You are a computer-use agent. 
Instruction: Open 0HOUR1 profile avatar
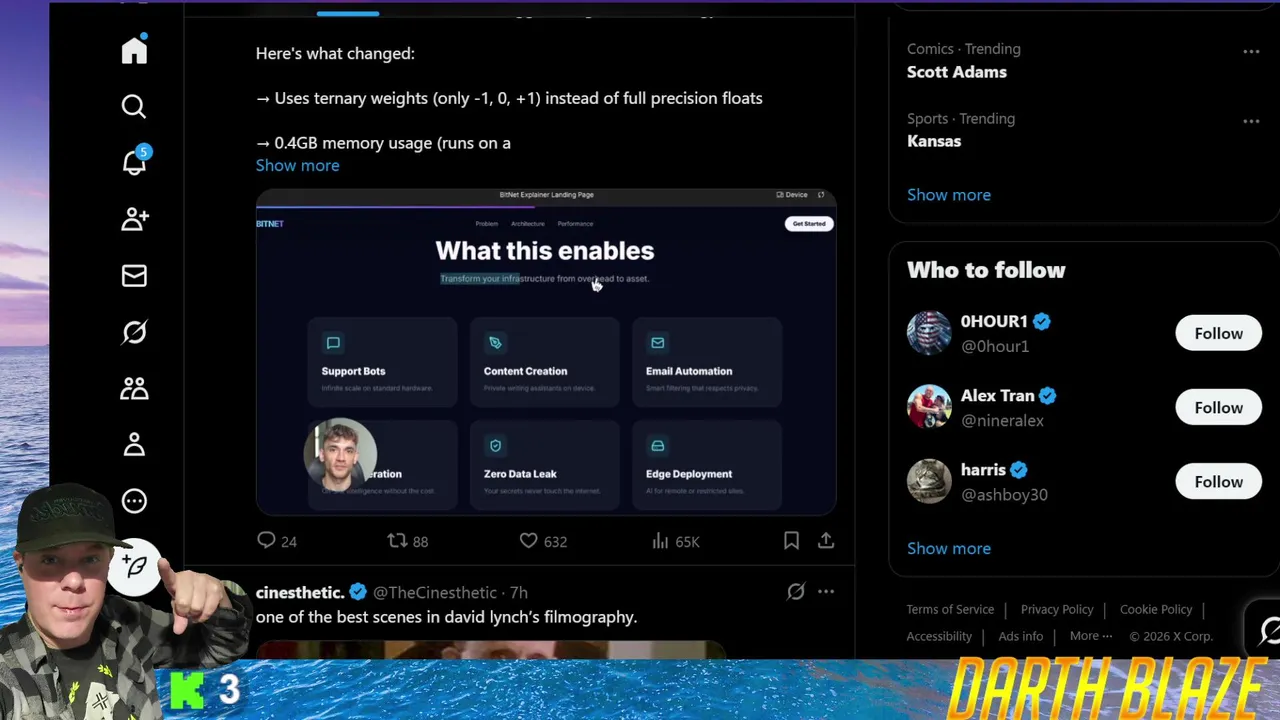pyautogui.click(x=929, y=333)
